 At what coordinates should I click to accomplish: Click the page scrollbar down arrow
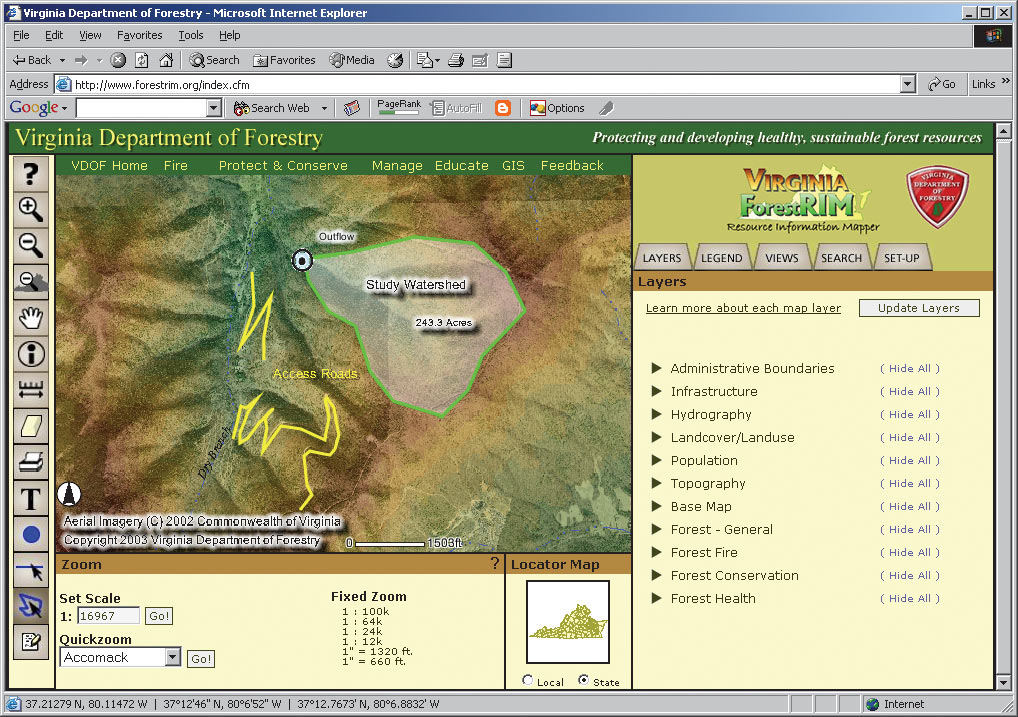(1003, 683)
